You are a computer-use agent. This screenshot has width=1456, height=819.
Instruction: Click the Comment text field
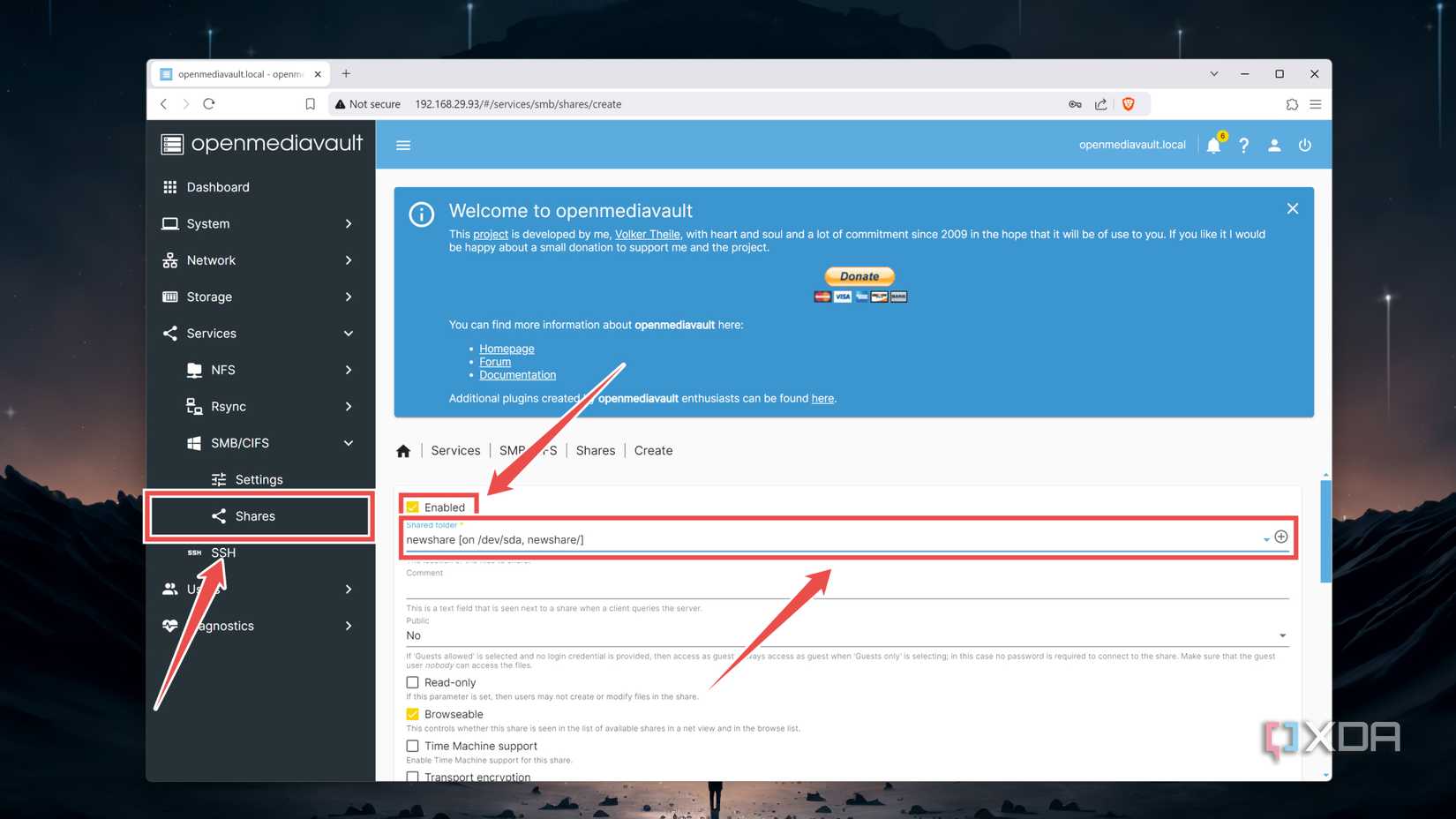[x=847, y=588]
